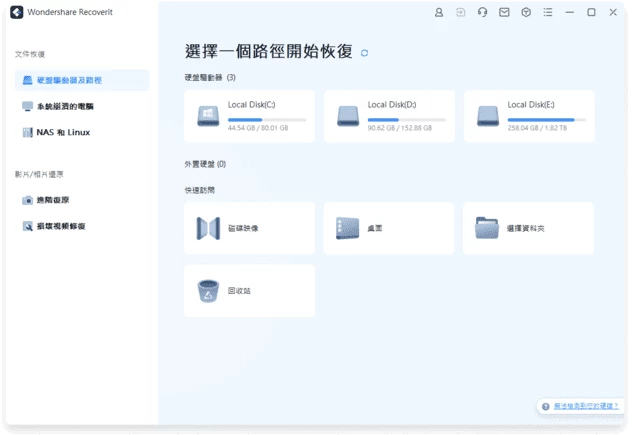Screen dimensions: 633x435
Task: Choose 磁碟映像 disk image option
Action: (250, 228)
